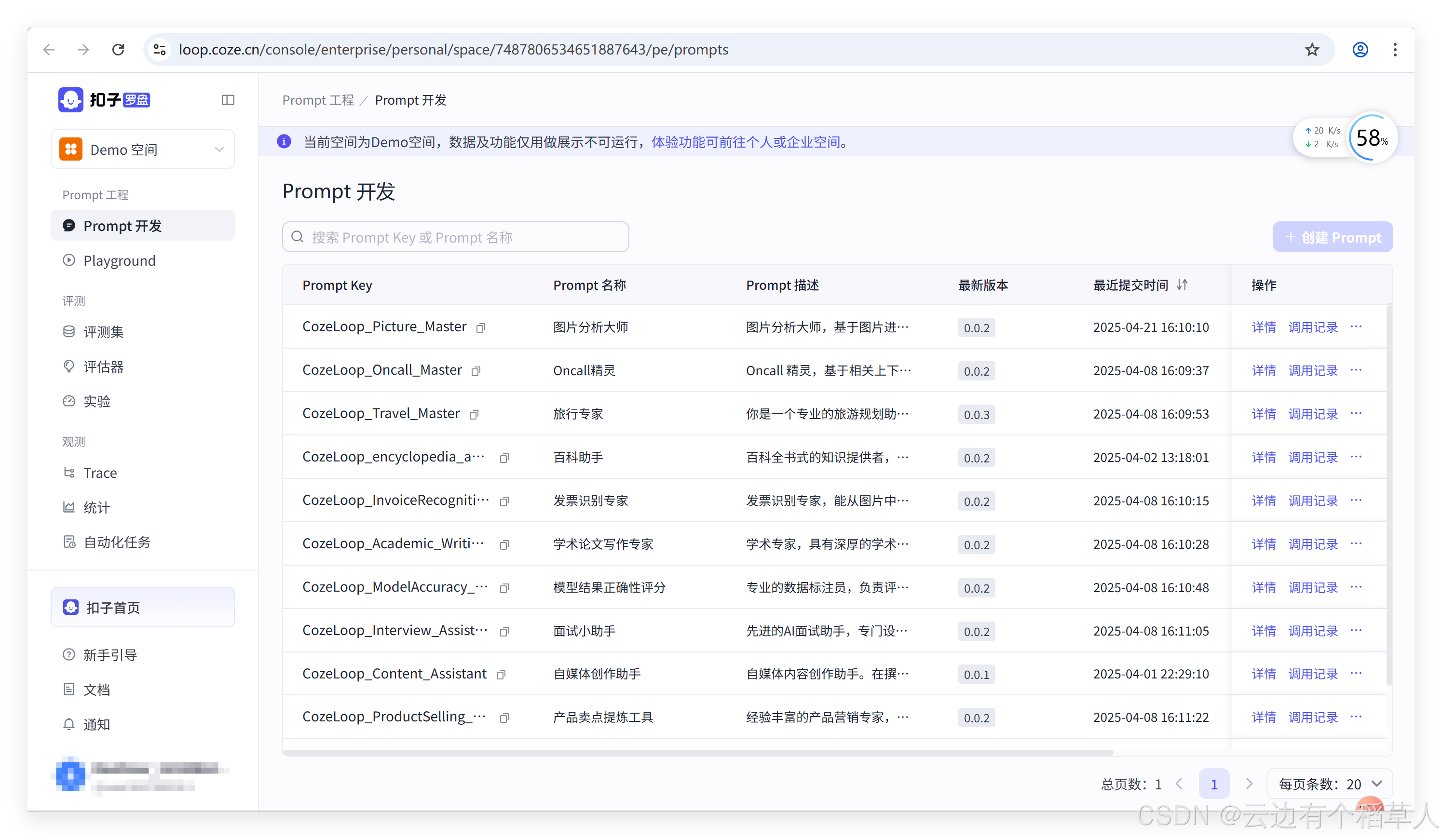Reload the browser page
1442x840 pixels.
(x=119, y=50)
